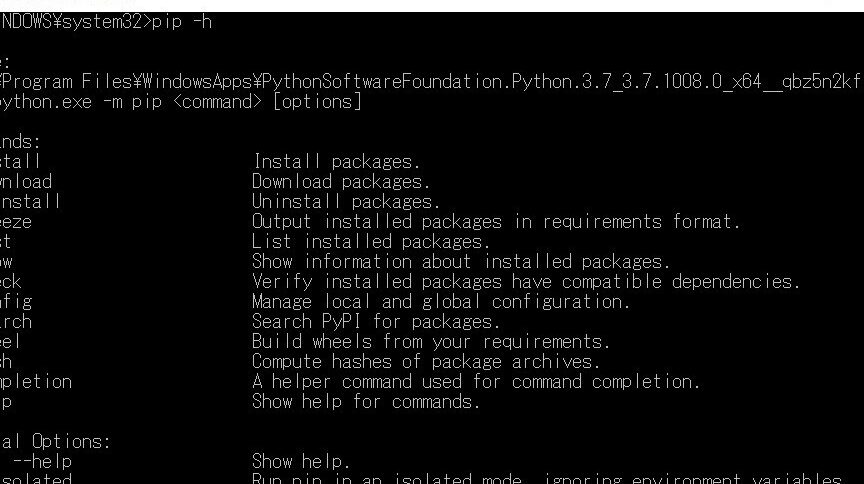Click the 'Options:' section heading
Screen dimensions: 864x484
click(x=71, y=442)
